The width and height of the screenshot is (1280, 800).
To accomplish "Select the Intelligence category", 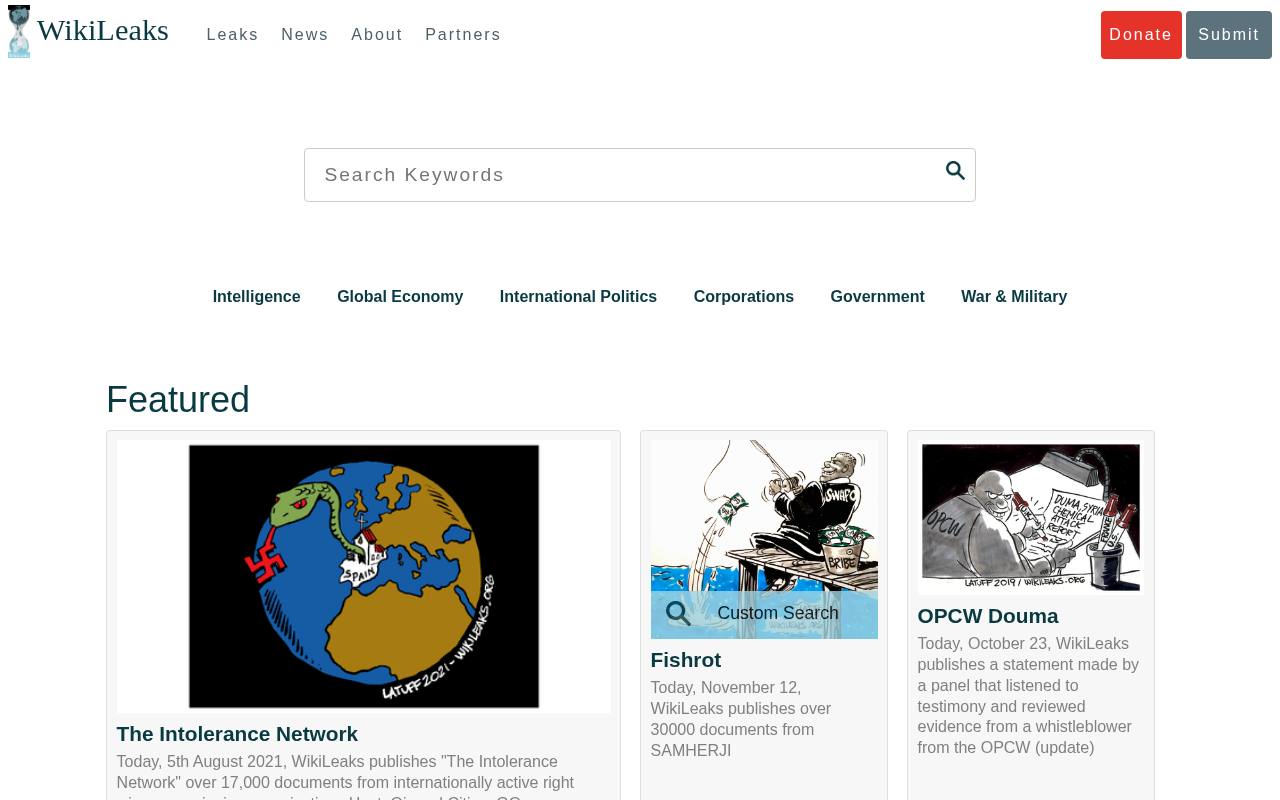I will tap(256, 297).
